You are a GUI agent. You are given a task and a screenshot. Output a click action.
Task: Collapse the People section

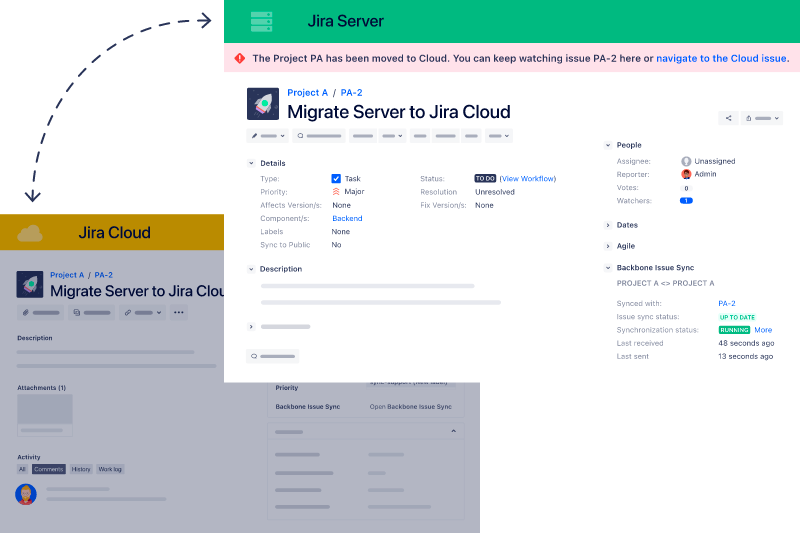[608, 145]
